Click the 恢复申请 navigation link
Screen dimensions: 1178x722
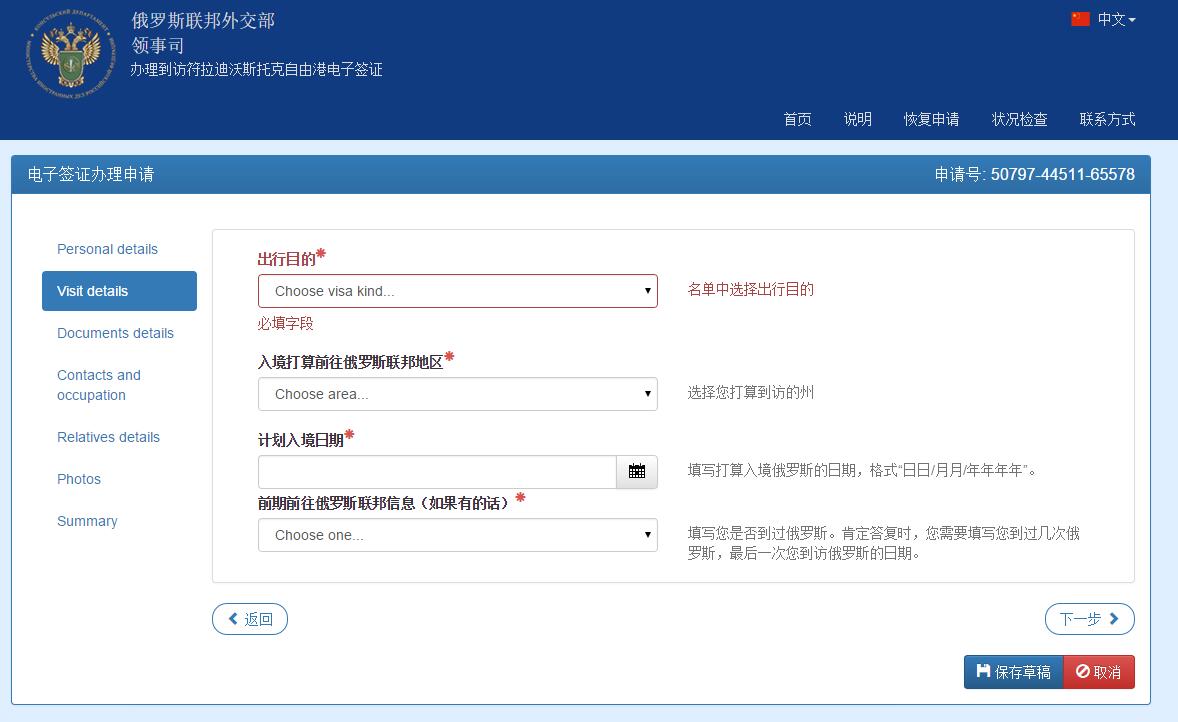click(x=931, y=119)
